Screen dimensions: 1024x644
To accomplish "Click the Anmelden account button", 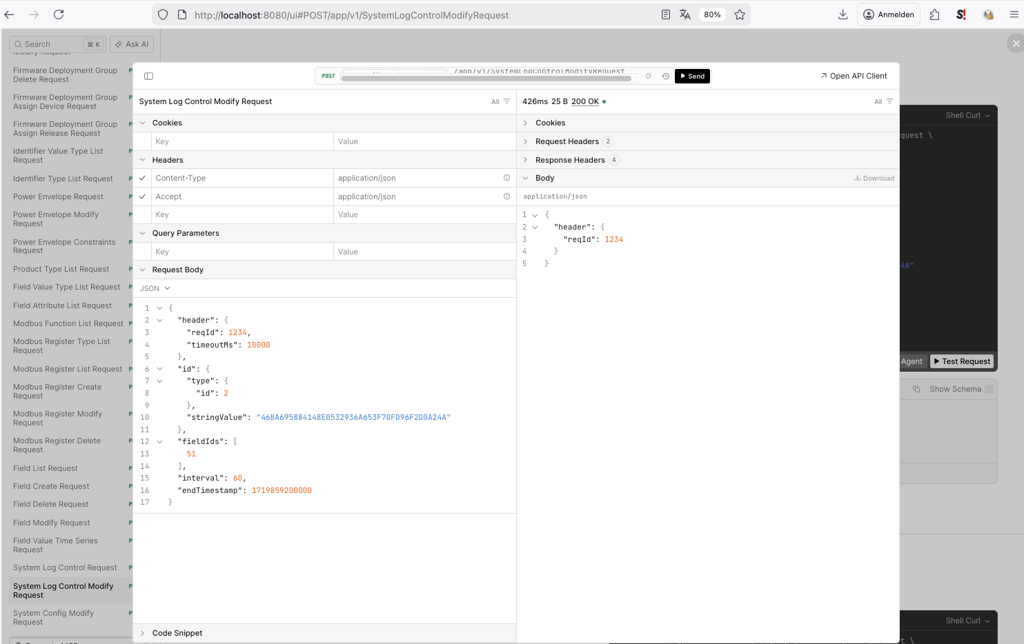I will tap(889, 14).
